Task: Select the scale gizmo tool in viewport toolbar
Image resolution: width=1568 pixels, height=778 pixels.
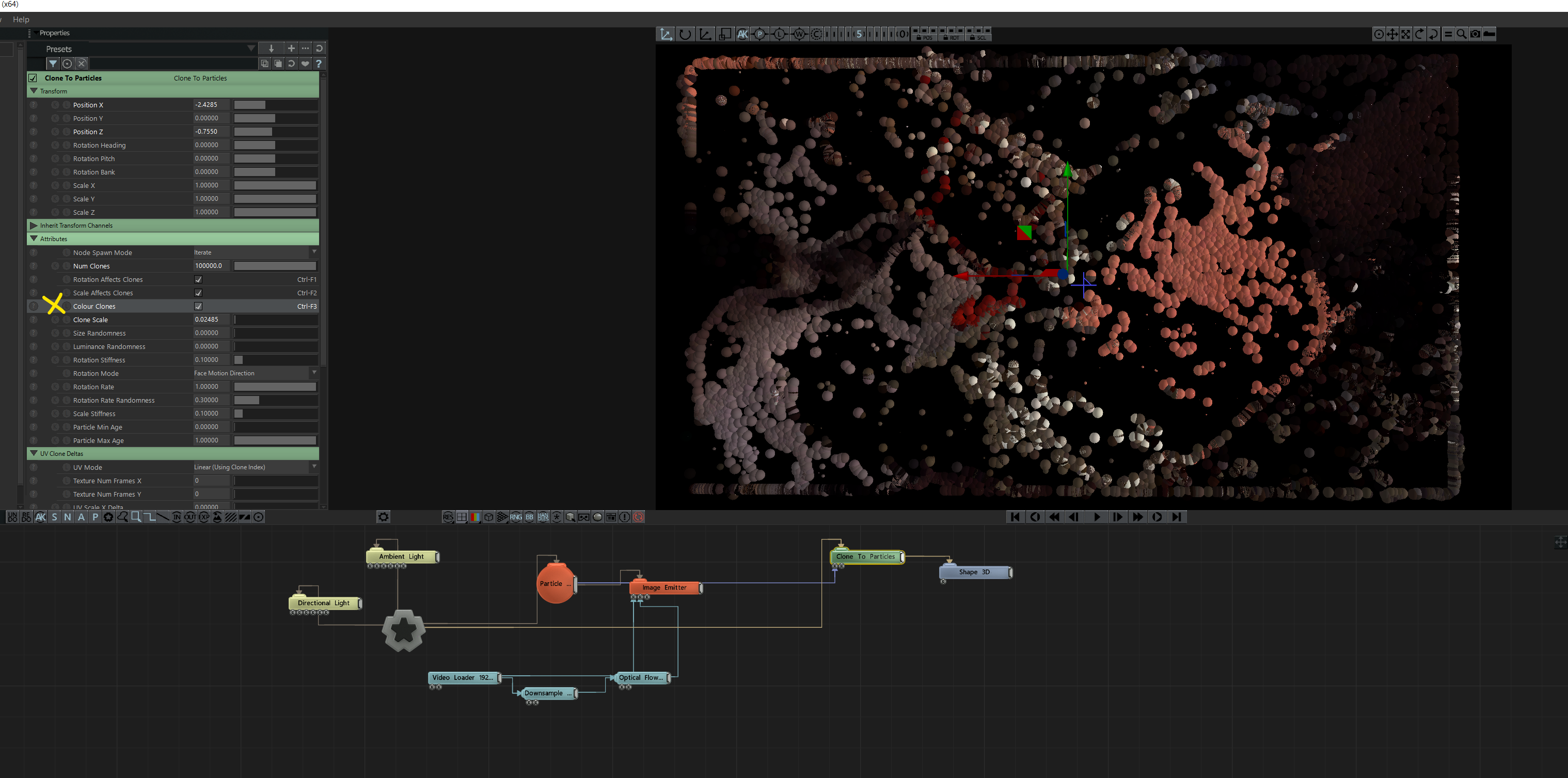Action: click(x=705, y=34)
